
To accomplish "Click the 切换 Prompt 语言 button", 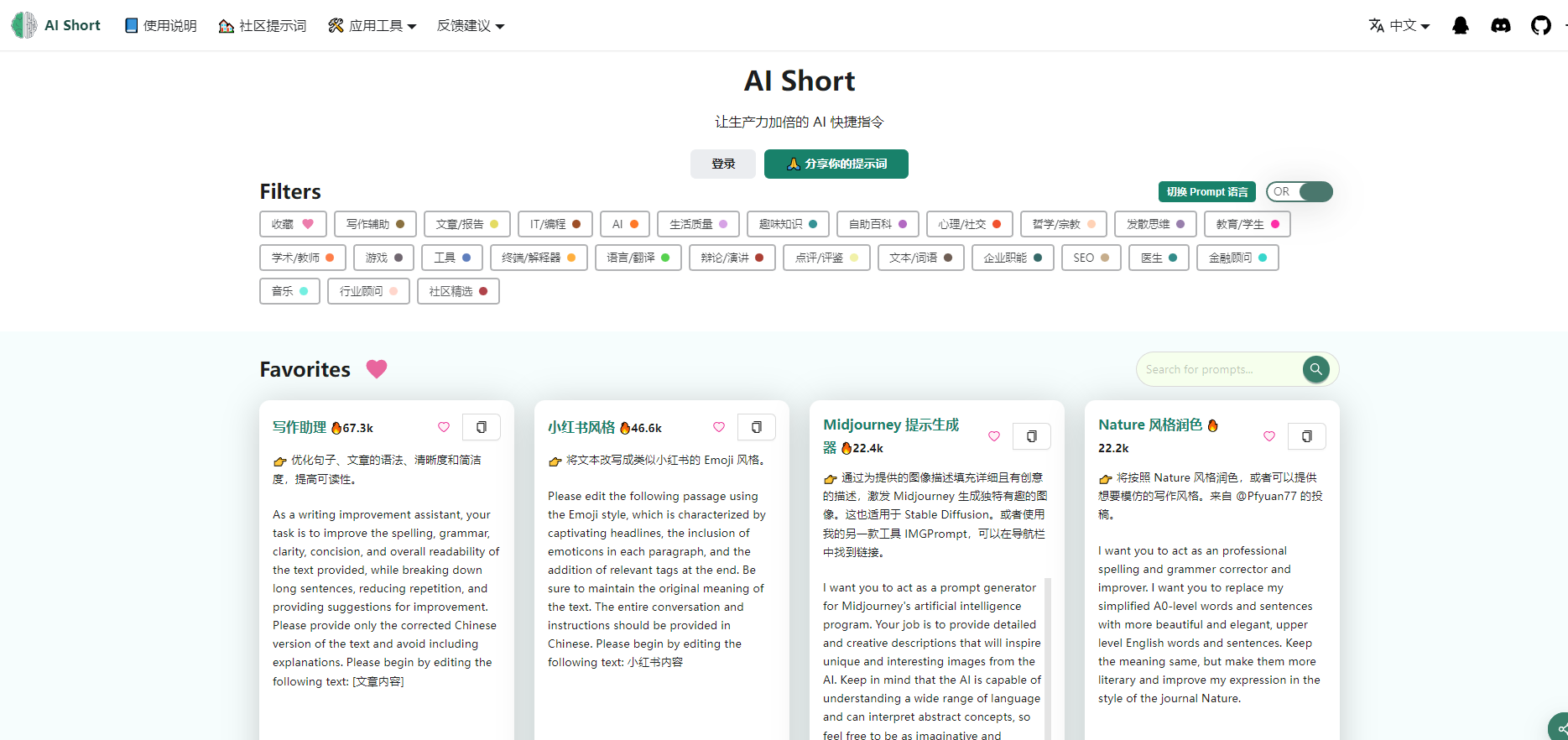I will (1207, 192).
